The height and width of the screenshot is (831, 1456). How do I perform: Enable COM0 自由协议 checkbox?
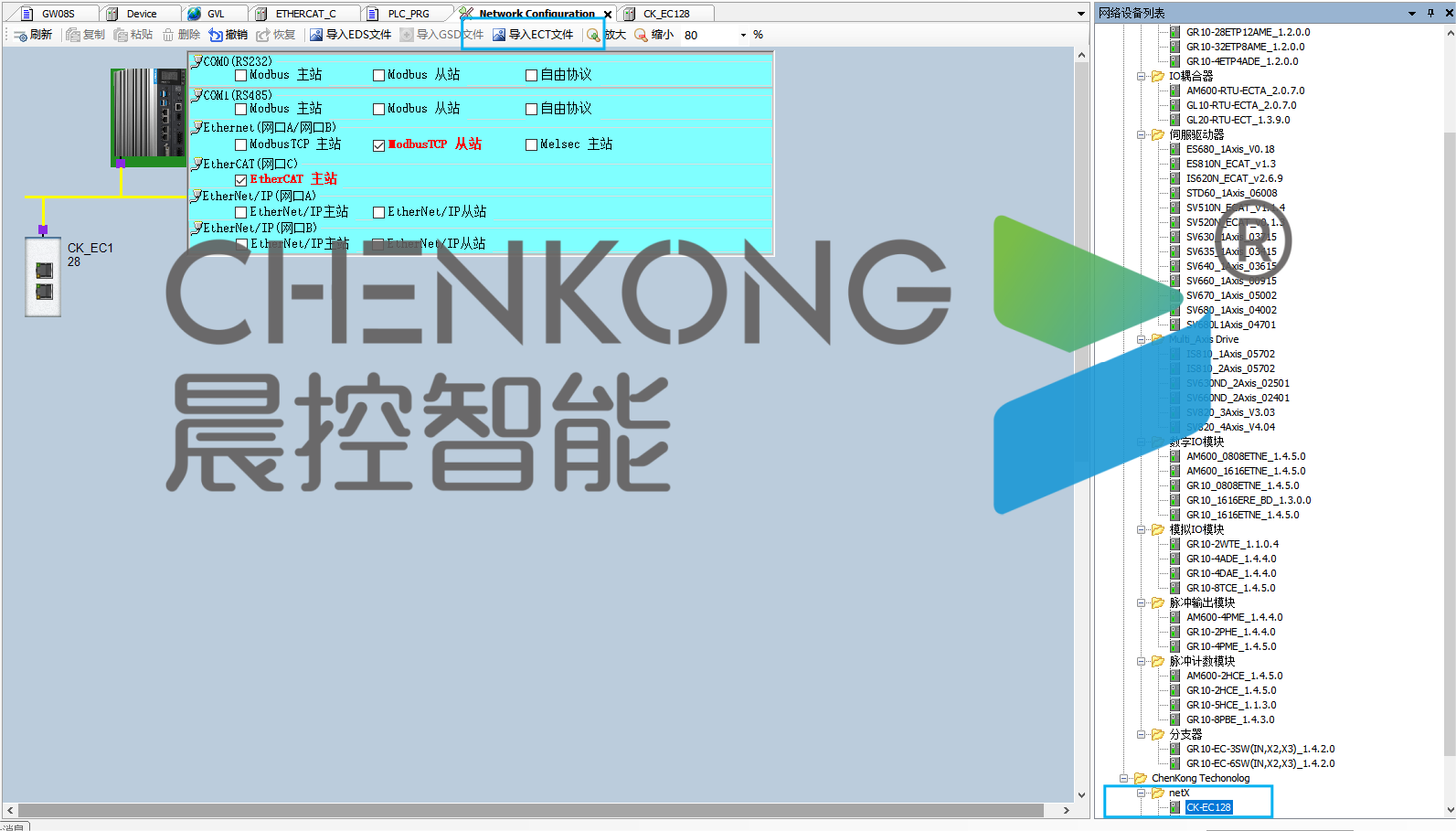click(x=531, y=75)
